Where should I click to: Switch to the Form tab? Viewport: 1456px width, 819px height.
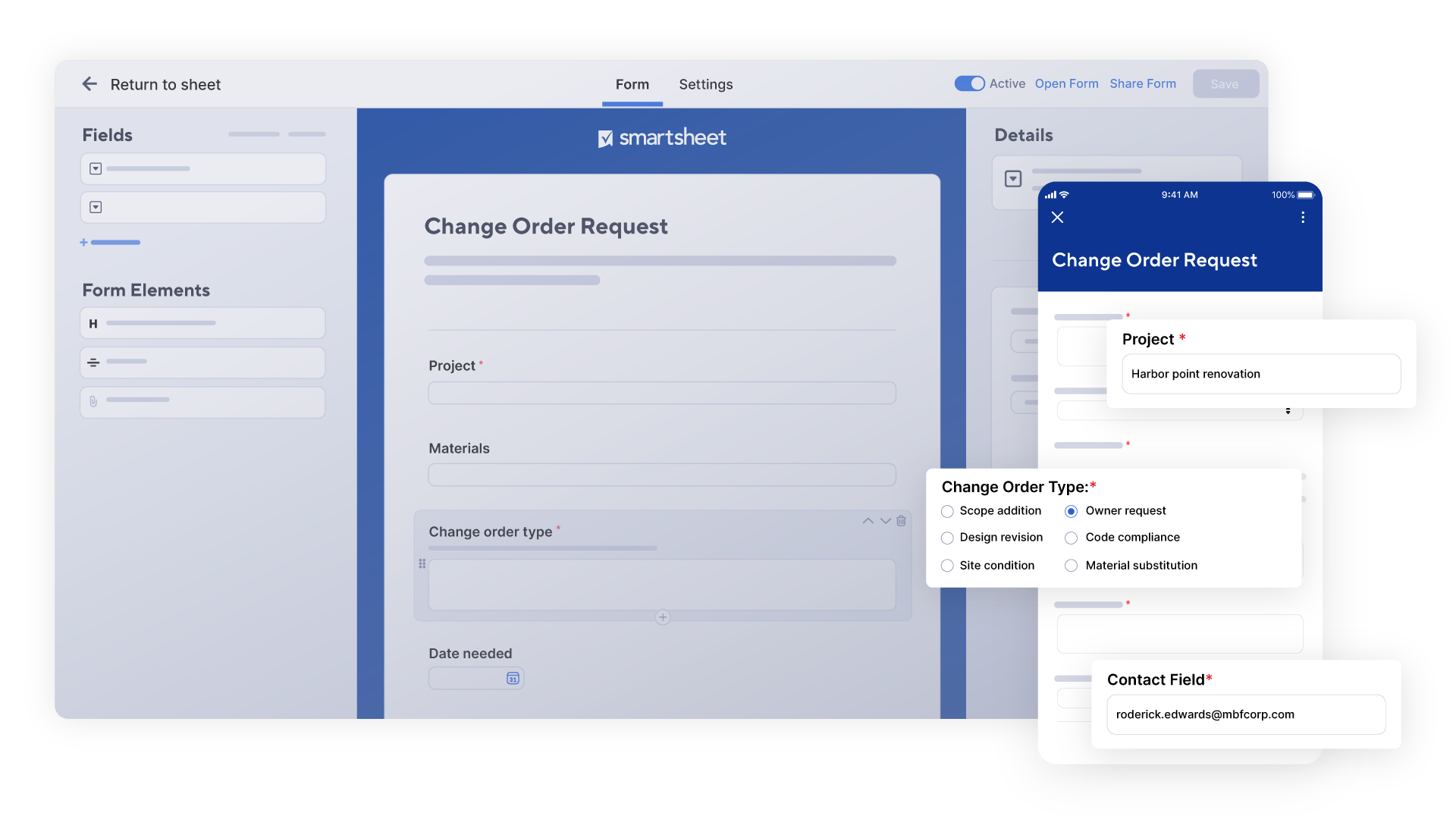point(632,84)
